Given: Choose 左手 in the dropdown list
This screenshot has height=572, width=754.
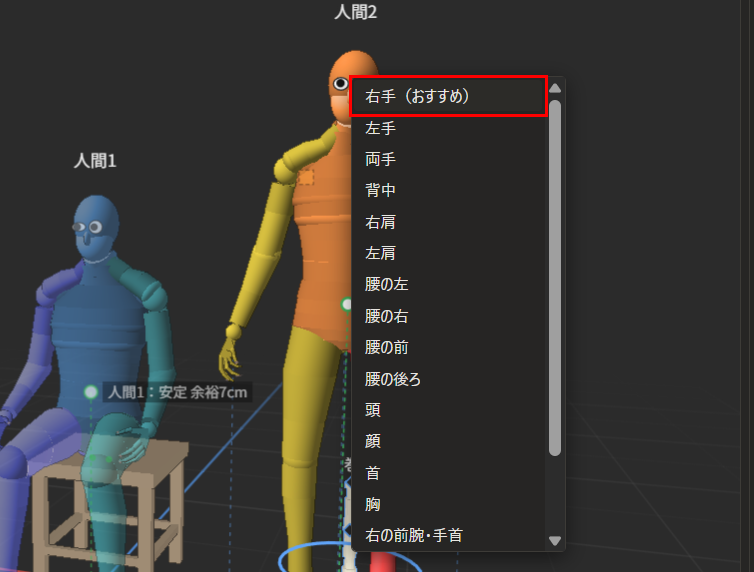Looking at the screenshot, I should tap(448, 128).
